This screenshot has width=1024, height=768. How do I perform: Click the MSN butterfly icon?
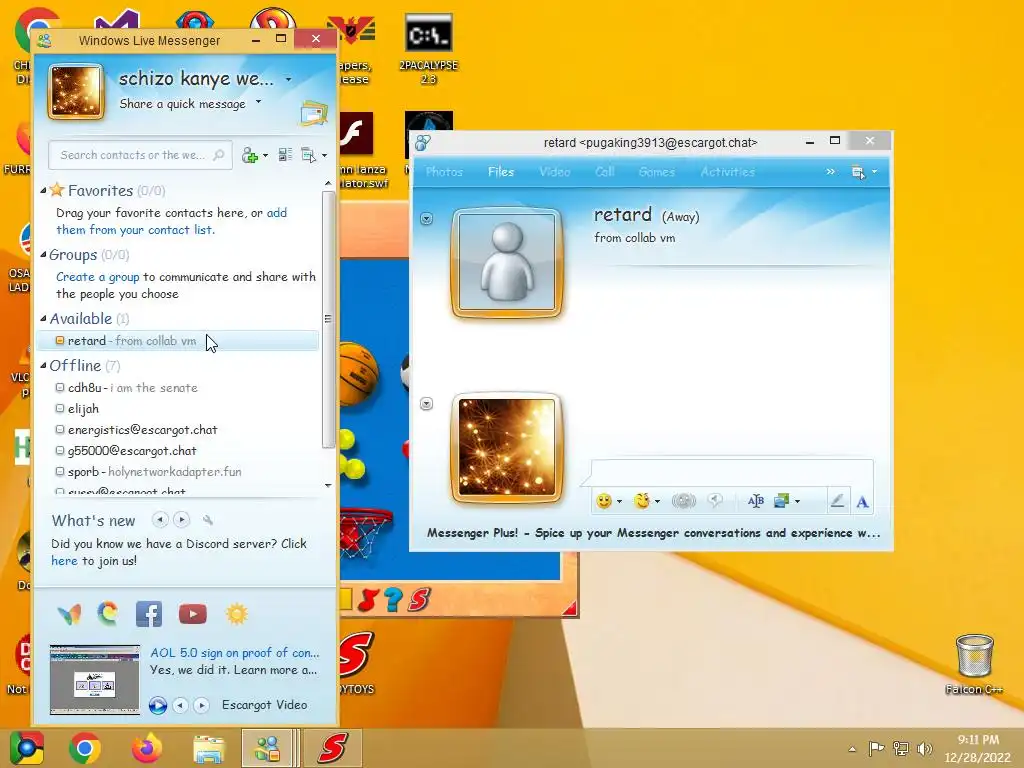click(69, 614)
